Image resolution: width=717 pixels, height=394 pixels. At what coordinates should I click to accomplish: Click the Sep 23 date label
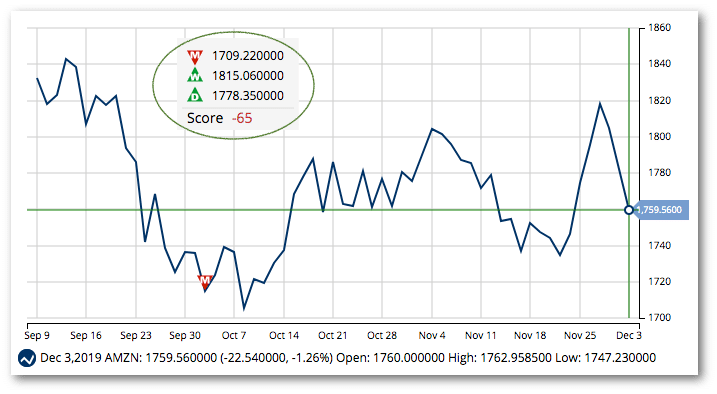(136, 335)
